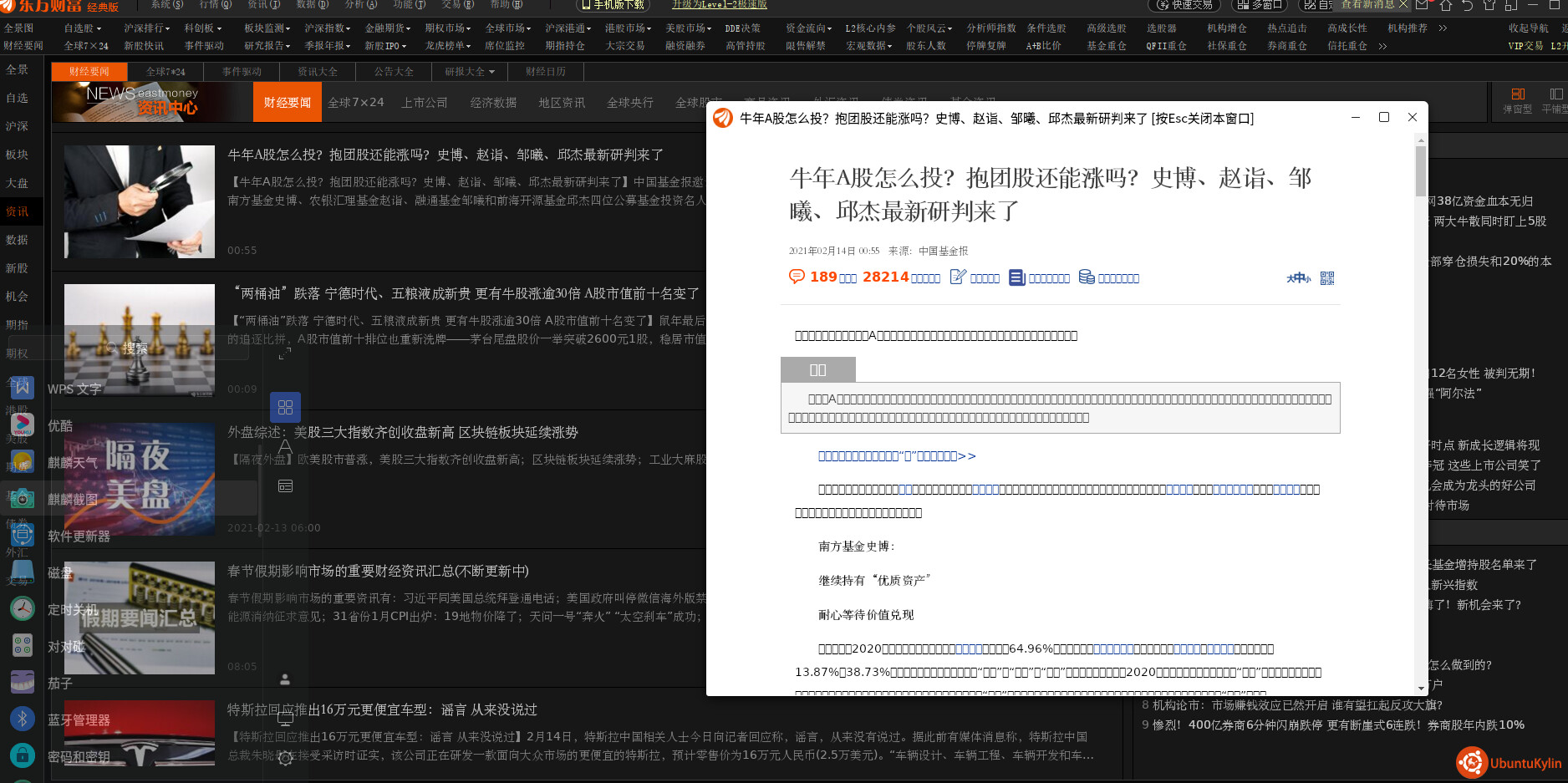This screenshot has height=783, width=1568.
Task: Switch to the 事件驱动 tab
Action: [x=242, y=72]
